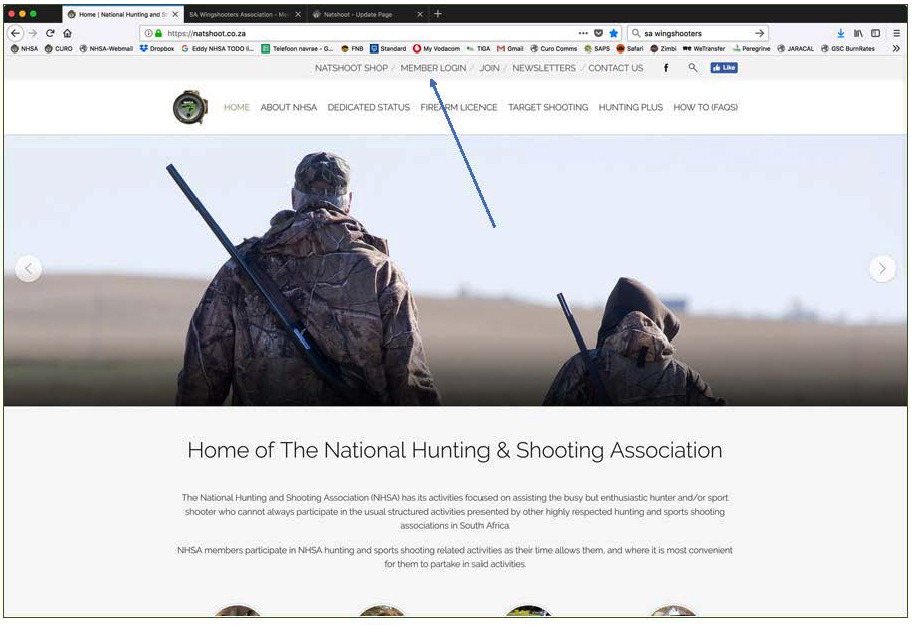Viewport: 914px width, 625px height.
Task: Open the FNB bookmark
Action: coord(352,48)
